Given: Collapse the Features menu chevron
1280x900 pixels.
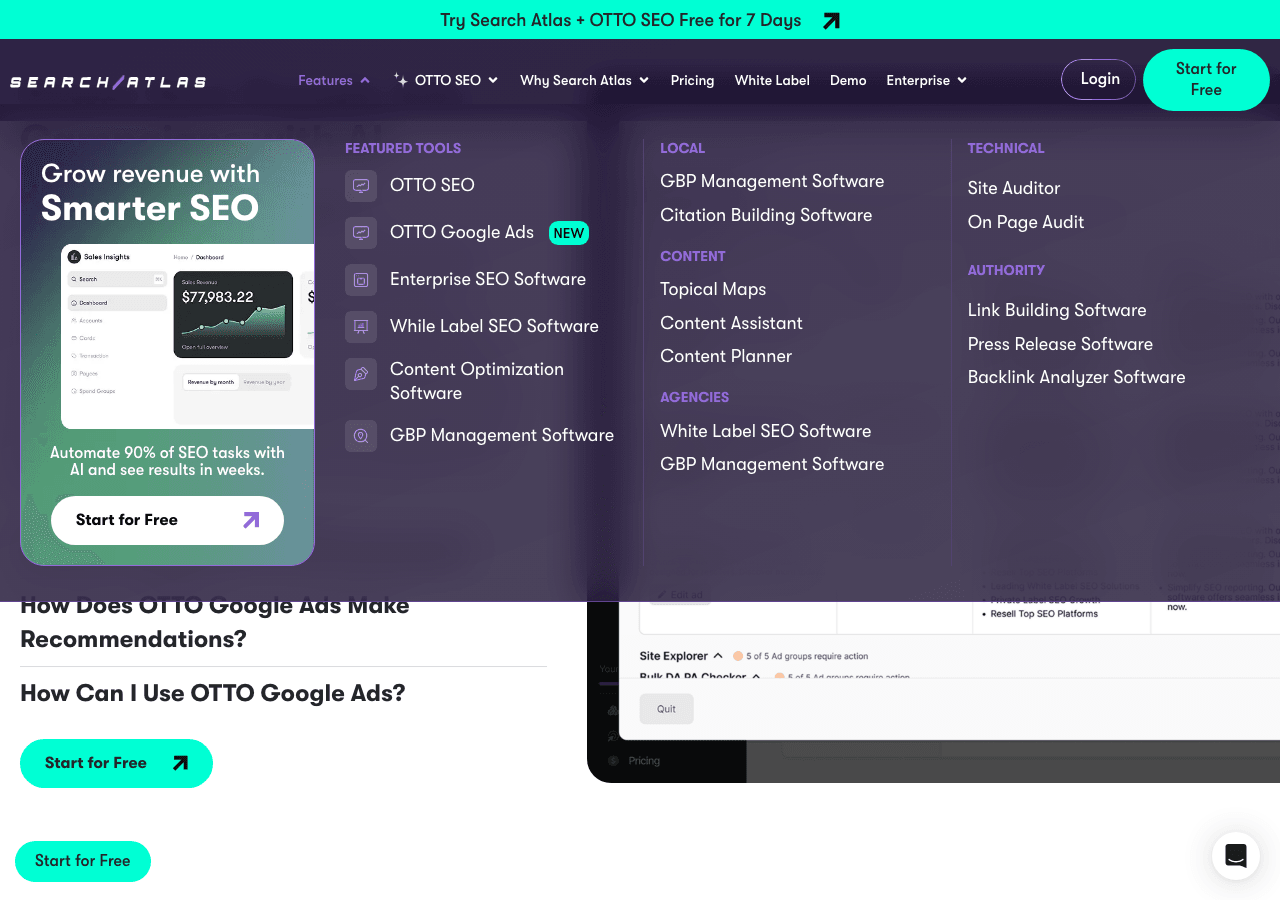Looking at the screenshot, I should 365,80.
